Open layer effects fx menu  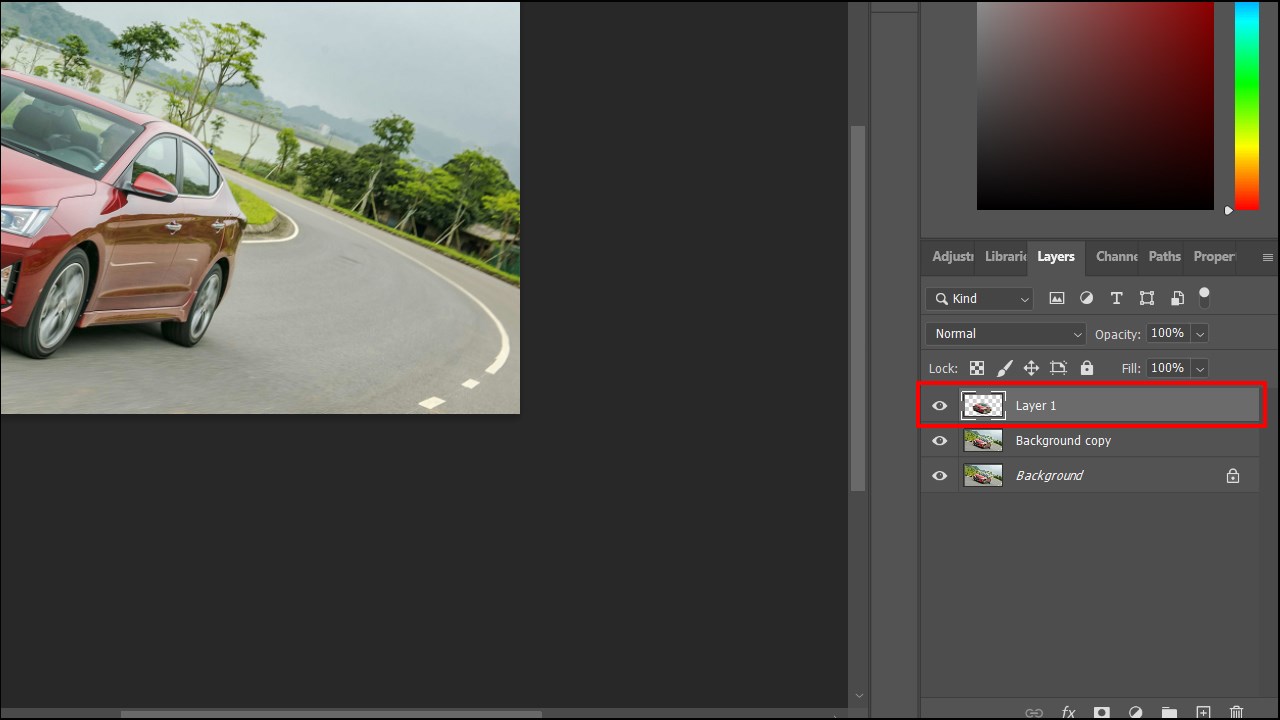[1068, 712]
